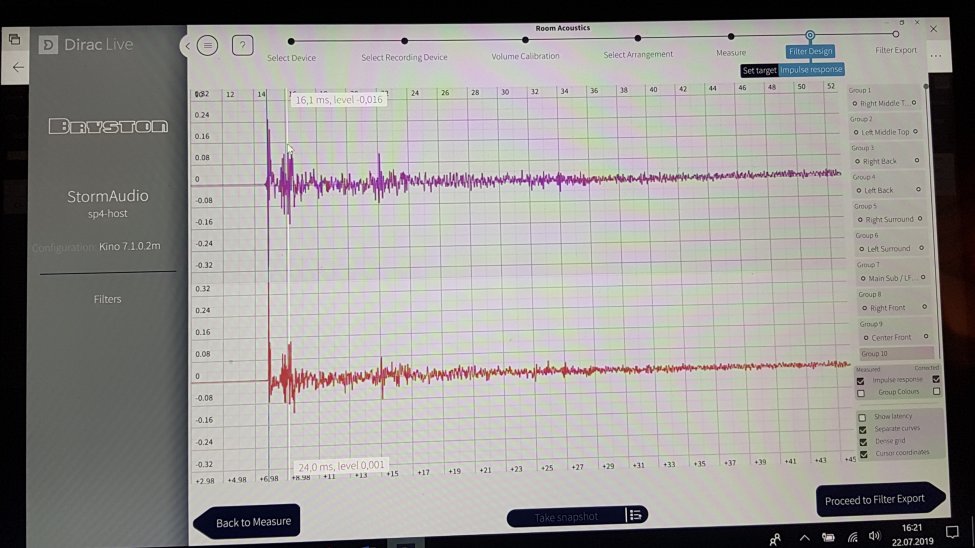The image size is (975, 548).
Task: Go back with the left arrow icon
Action: pos(18,67)
